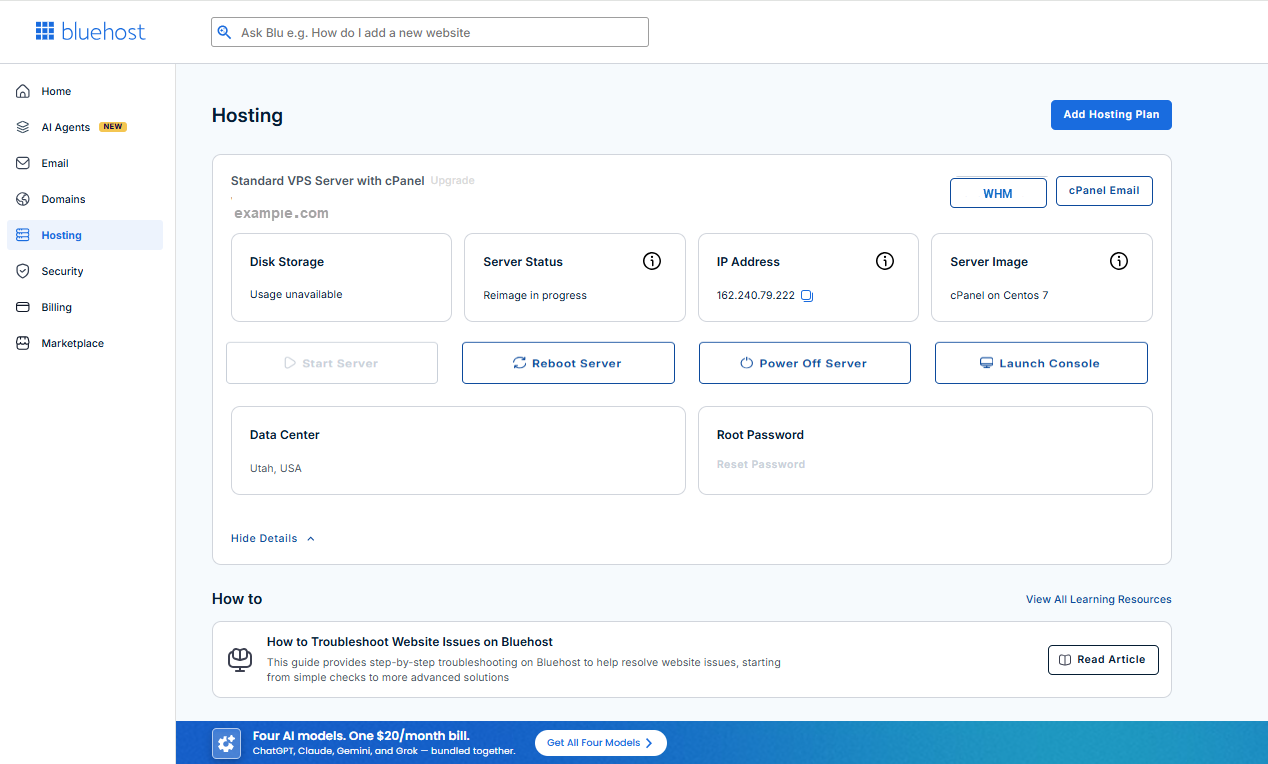Click the AI Agents layers icon
Image resolution: width=1268 pixels, height=764 pixels.
(23, 127)
